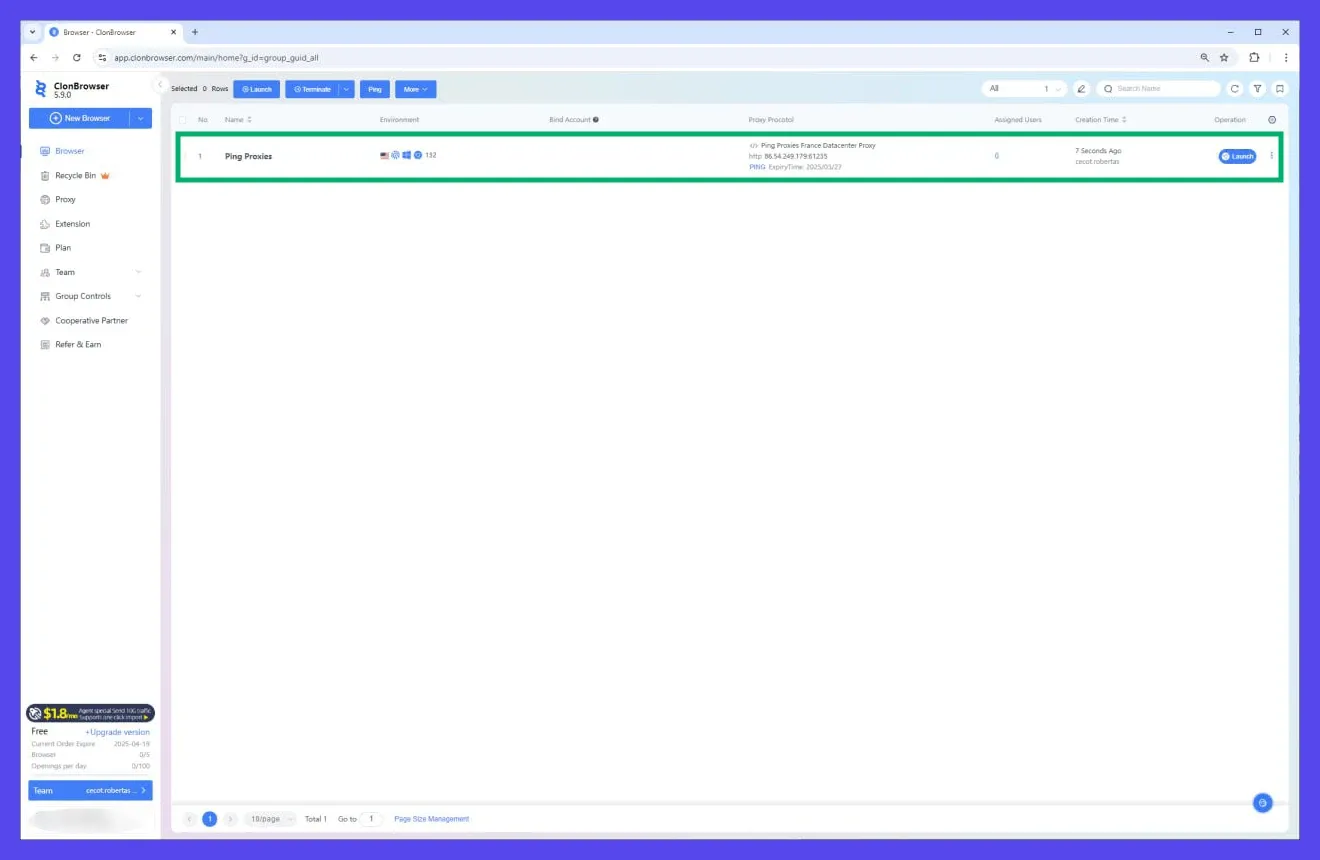
Task: Open the Terminate dropdown arrow
Action: (347, 89)
